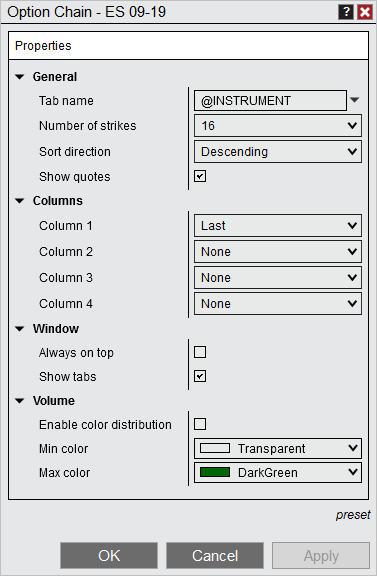Open the Min color Transparent picker
The width and height of the screenshot is (377, 576).
pyautogui.click(x=278, y=449)
